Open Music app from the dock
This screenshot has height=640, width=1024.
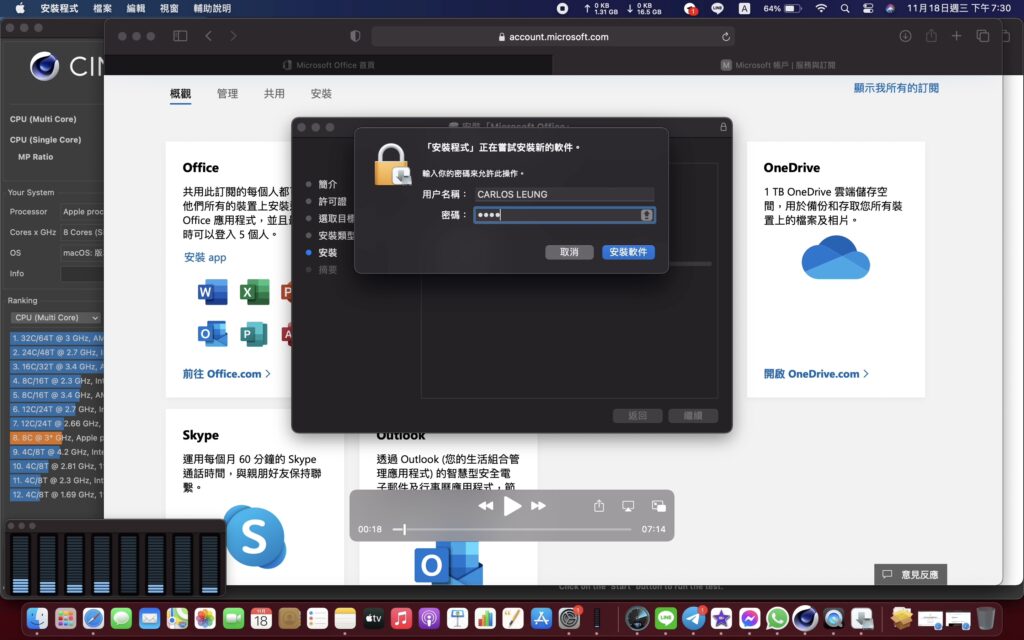(x=401, y=617)
